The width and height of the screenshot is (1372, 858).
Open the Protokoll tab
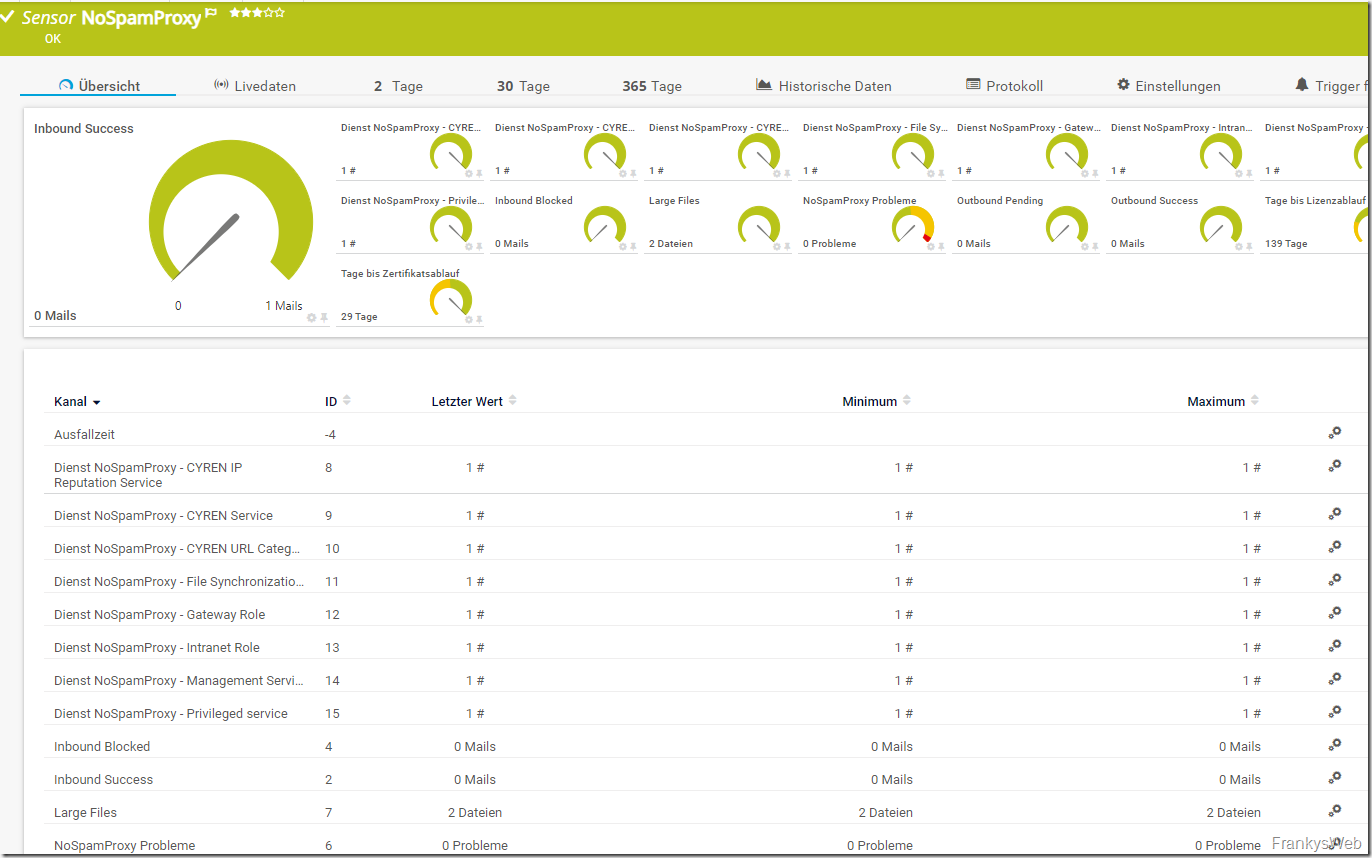[x=1004, y=86]
